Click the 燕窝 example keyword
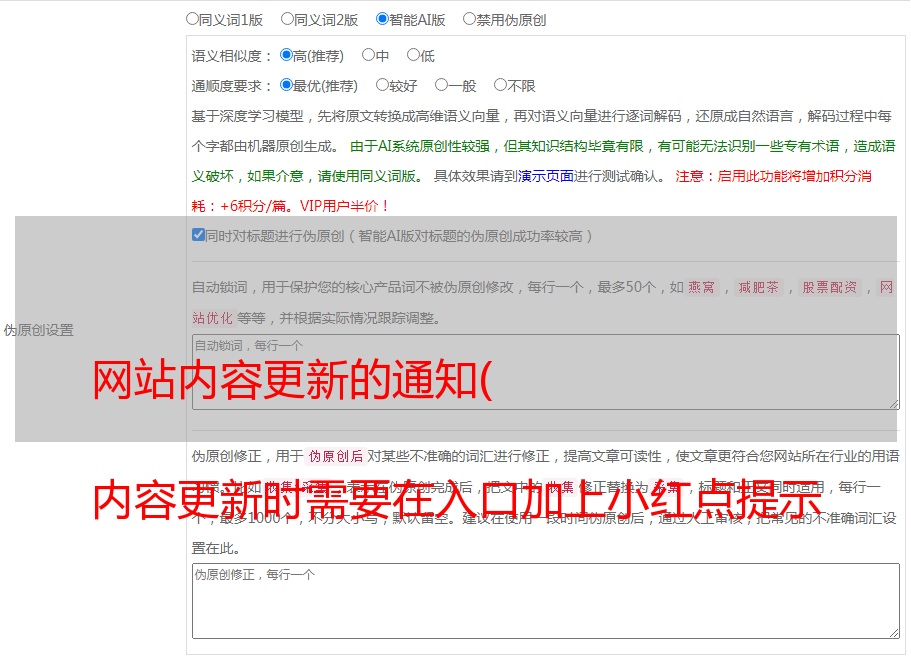Viewport: 911px width, 658px height. (701, 287)
